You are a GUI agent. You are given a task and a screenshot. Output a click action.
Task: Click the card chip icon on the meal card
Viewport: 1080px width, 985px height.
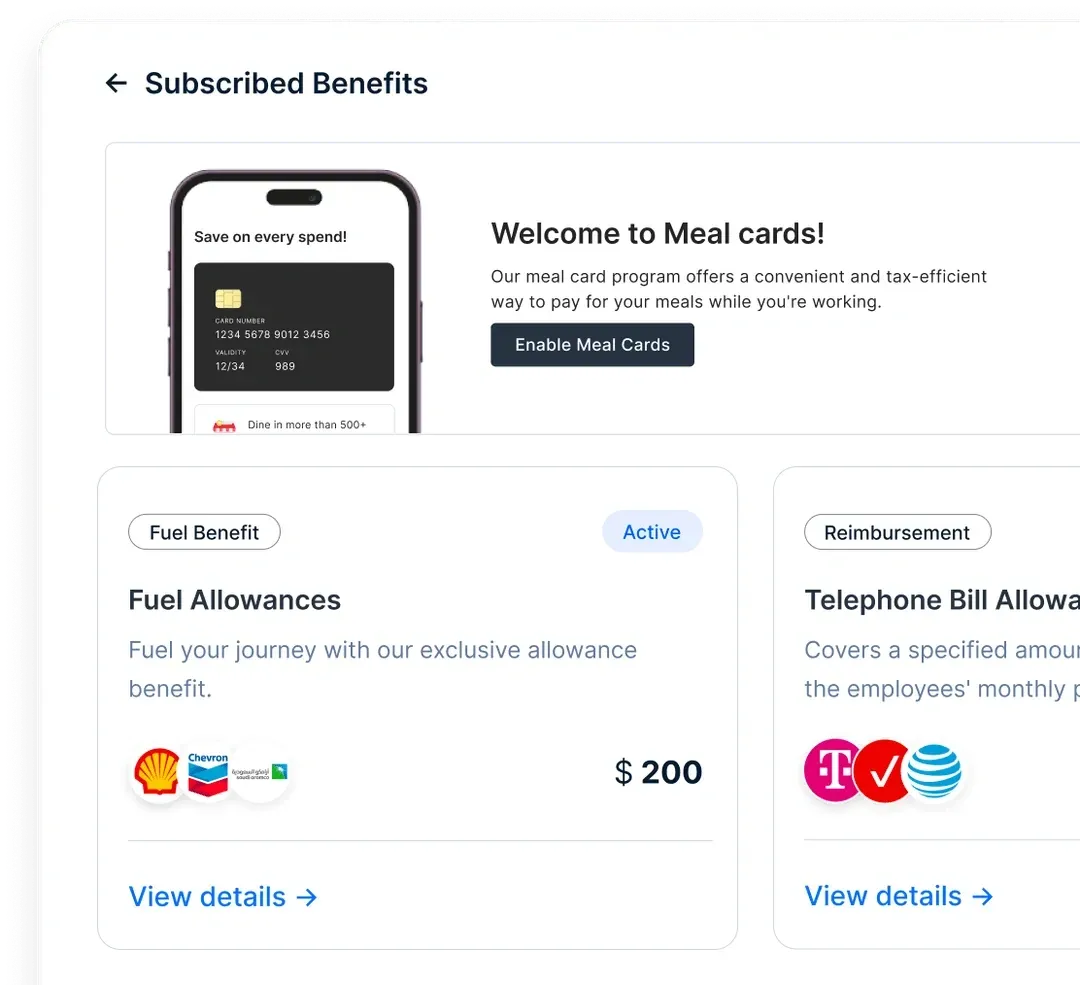pyautogui.click(x=227, y=297)
